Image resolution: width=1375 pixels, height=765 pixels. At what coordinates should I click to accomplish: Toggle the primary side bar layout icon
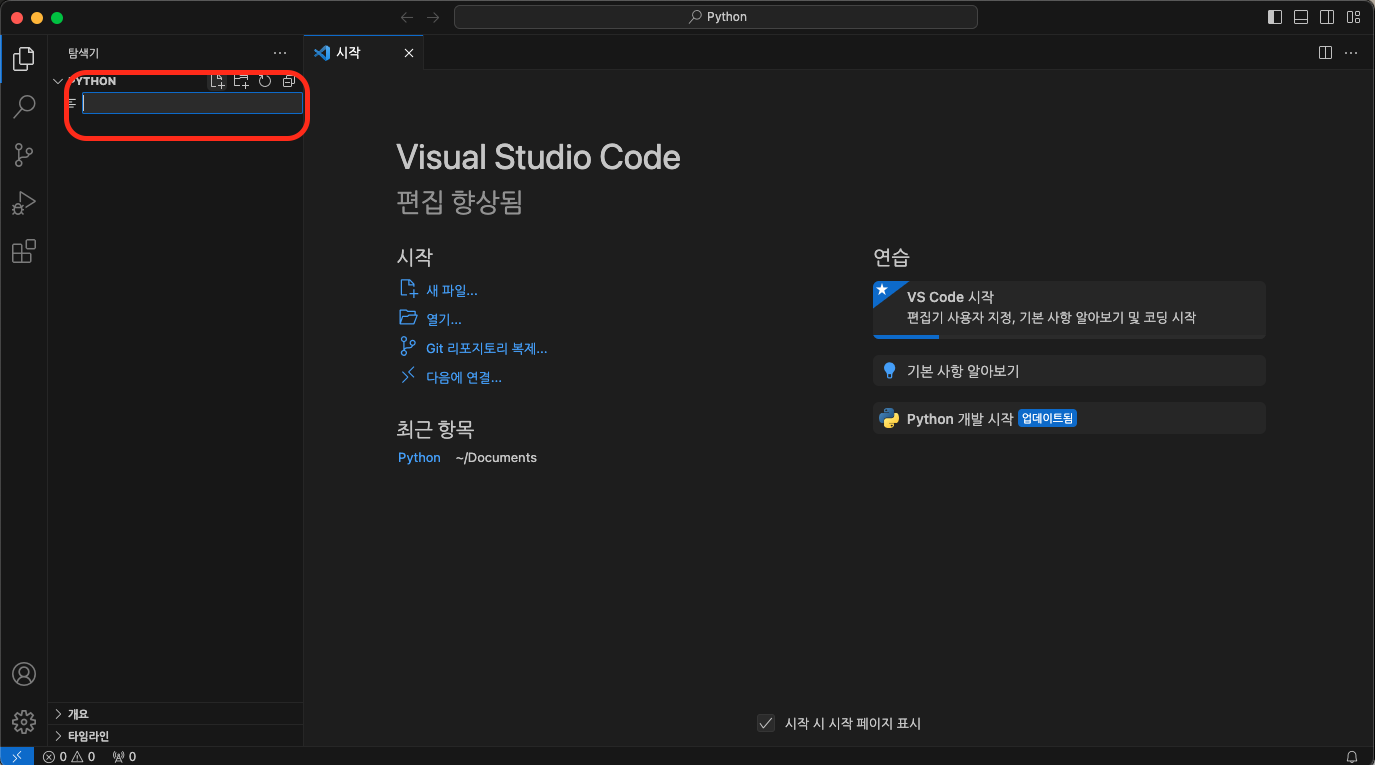pos(1275,17)
